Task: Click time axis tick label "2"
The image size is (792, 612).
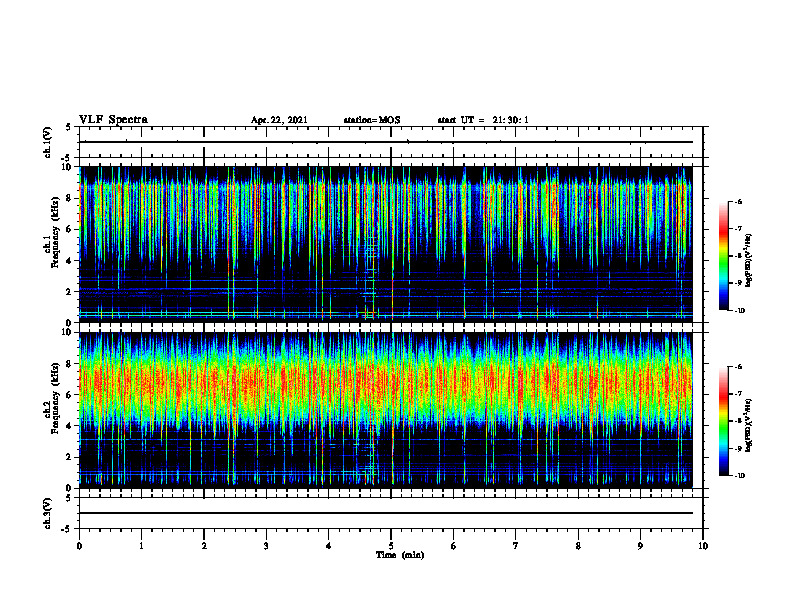Action: pos(204,546)
